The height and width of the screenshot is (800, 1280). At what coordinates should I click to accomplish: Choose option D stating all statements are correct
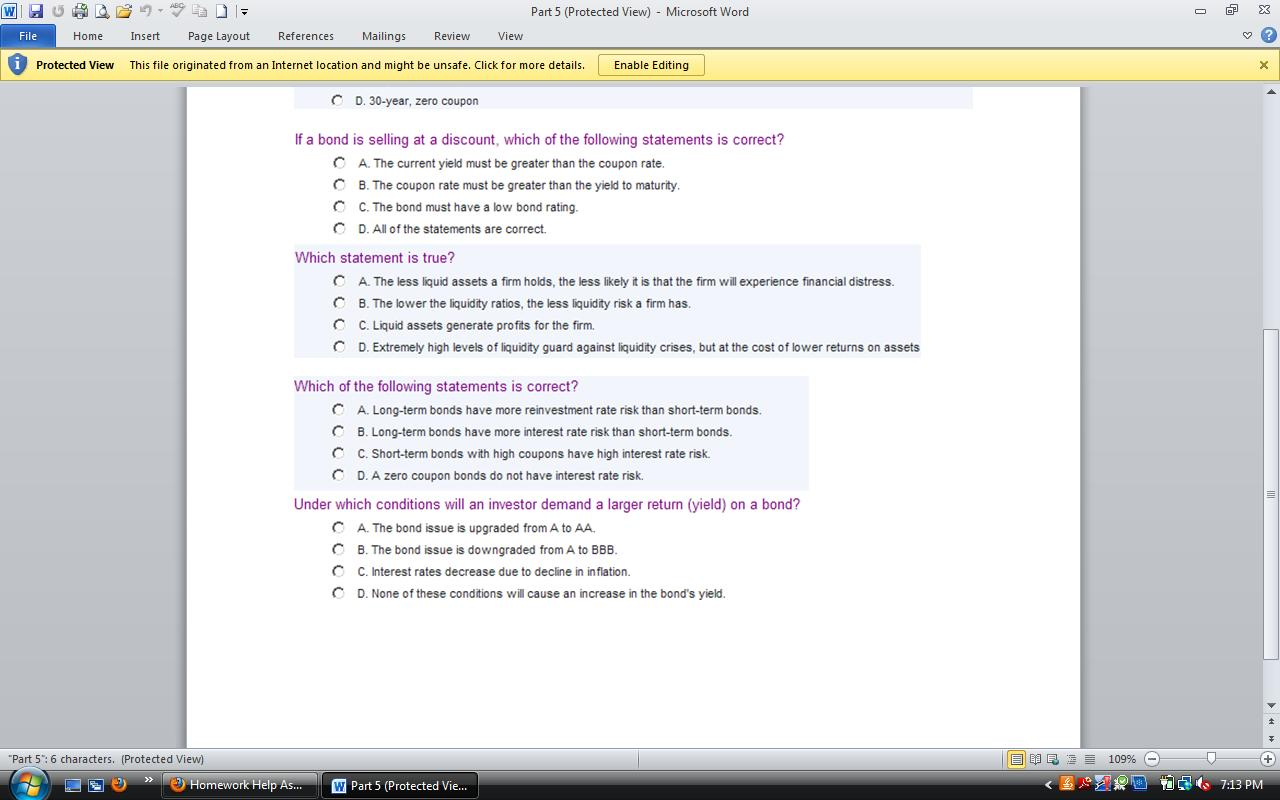pos(339,228)
